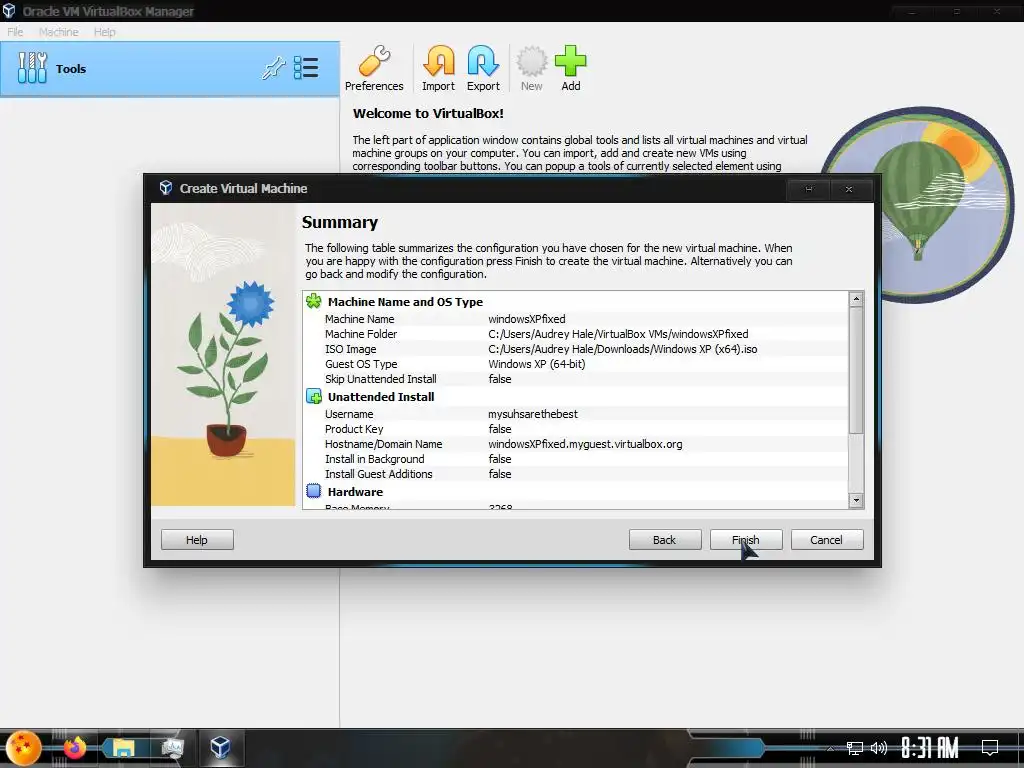The image size is (1024, 768).
Task: Click the Install in Background row
Action: click(576, 459)
